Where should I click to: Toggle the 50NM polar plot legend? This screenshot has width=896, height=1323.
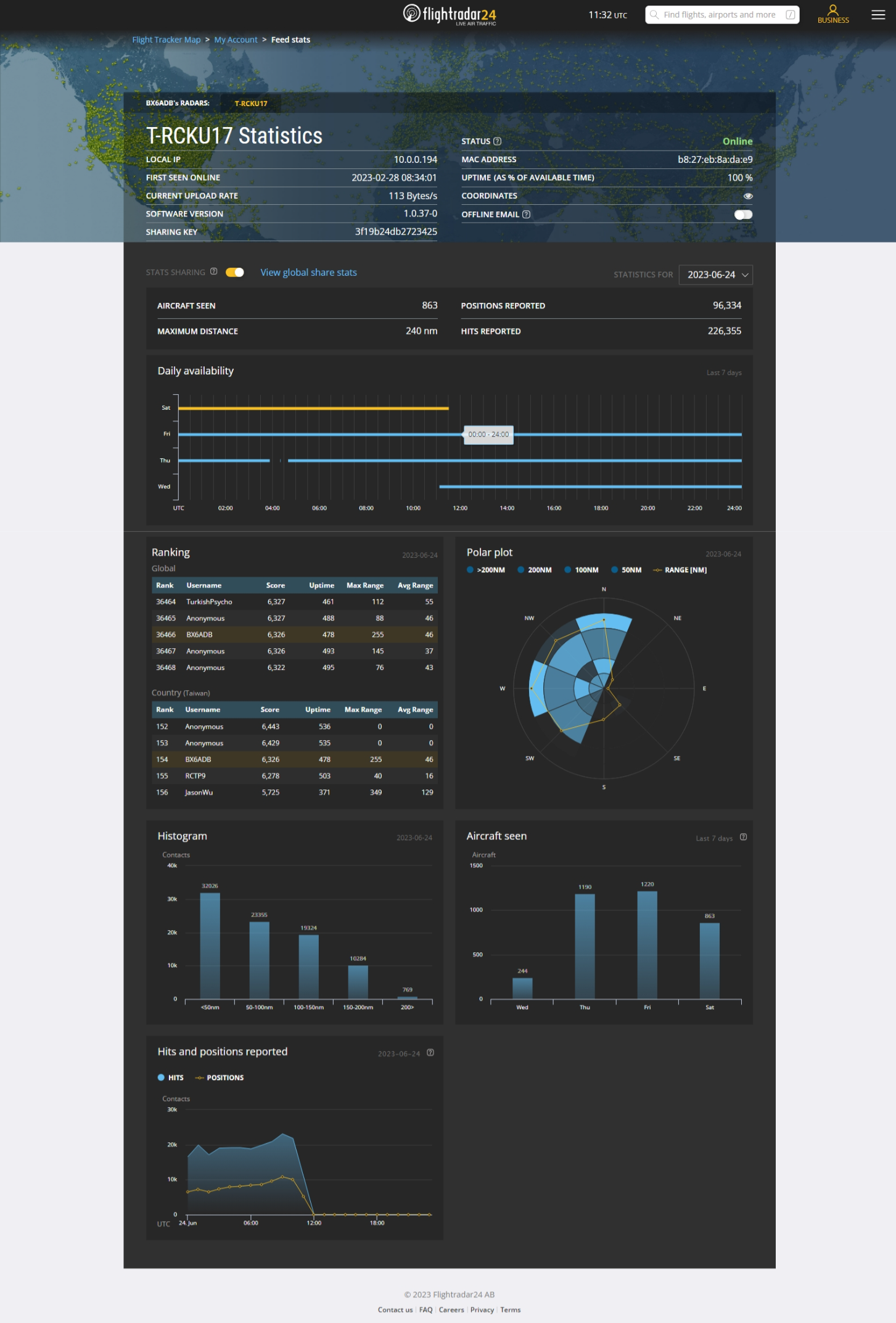(627, 570)
